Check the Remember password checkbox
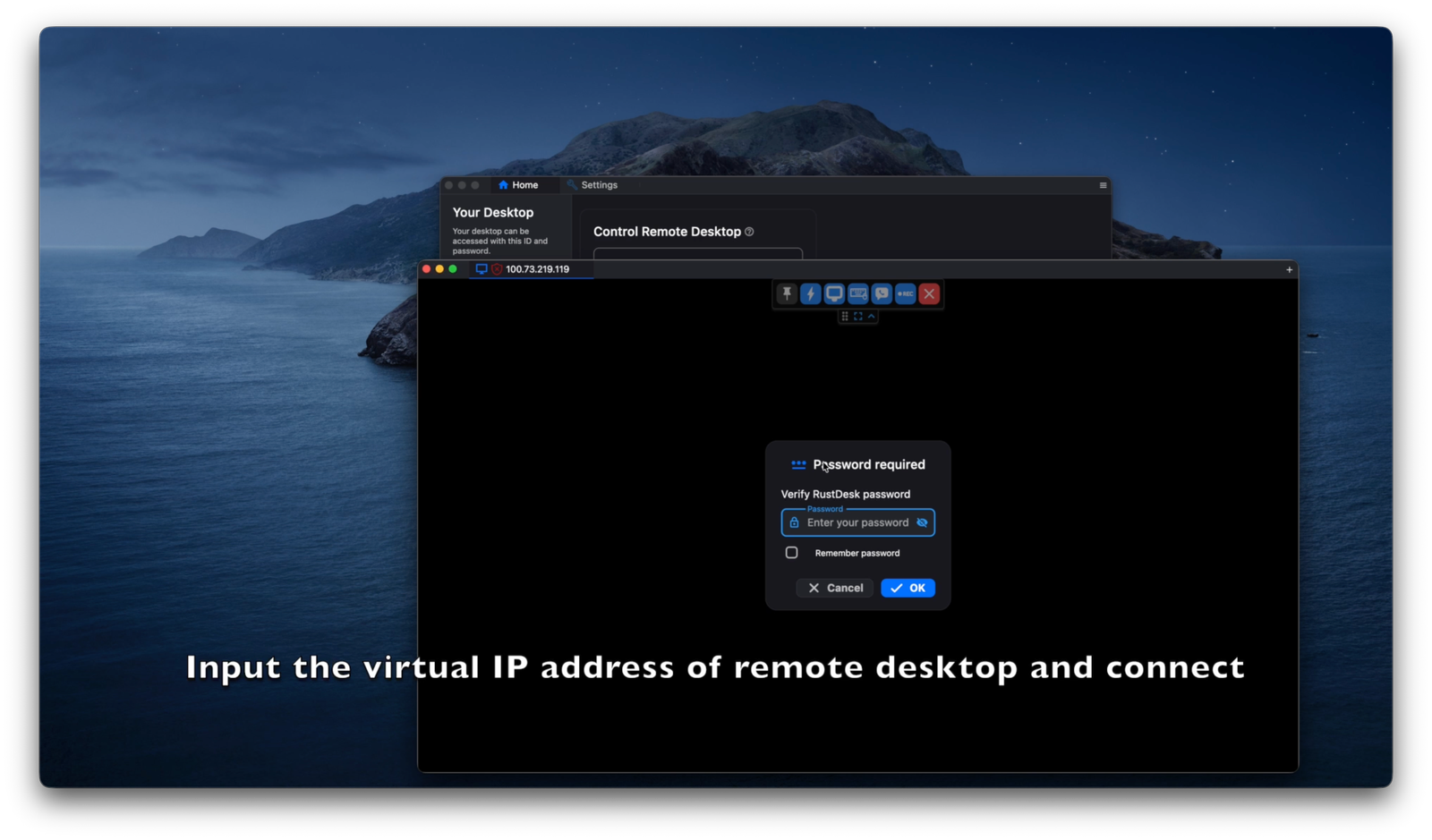Image resolution: width=1432 pixels, height=840 pixels. tap(791, 552)
